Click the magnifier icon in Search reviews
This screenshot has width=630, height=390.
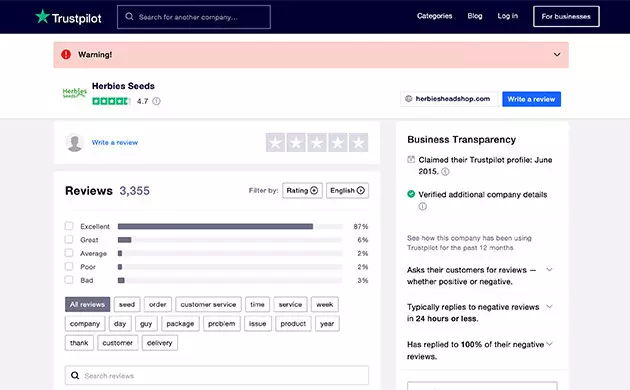tap(75, 376)
